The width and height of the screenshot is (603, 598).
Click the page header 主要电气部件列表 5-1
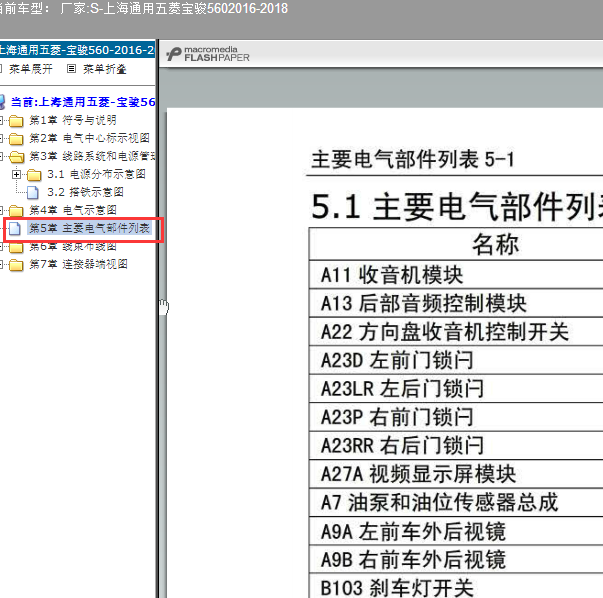click(413, 159)
